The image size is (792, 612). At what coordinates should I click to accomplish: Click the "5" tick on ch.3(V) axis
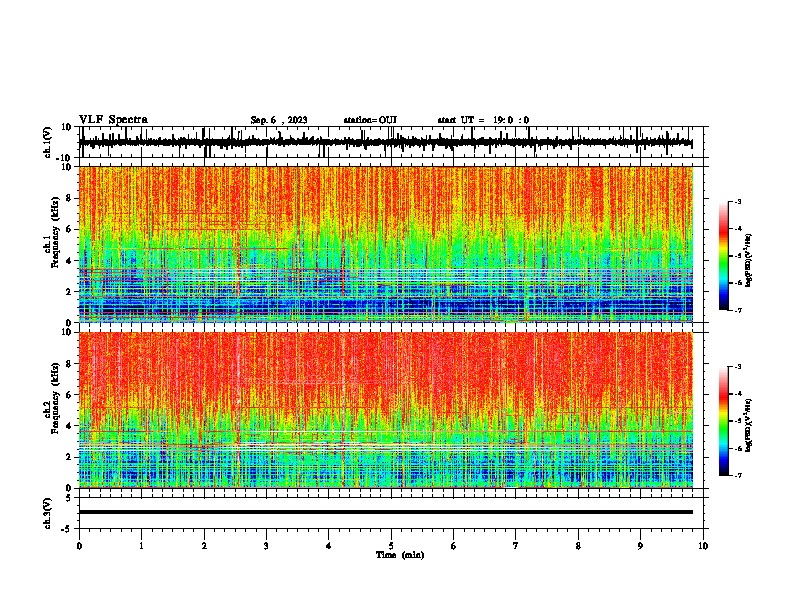click(69, 498)
